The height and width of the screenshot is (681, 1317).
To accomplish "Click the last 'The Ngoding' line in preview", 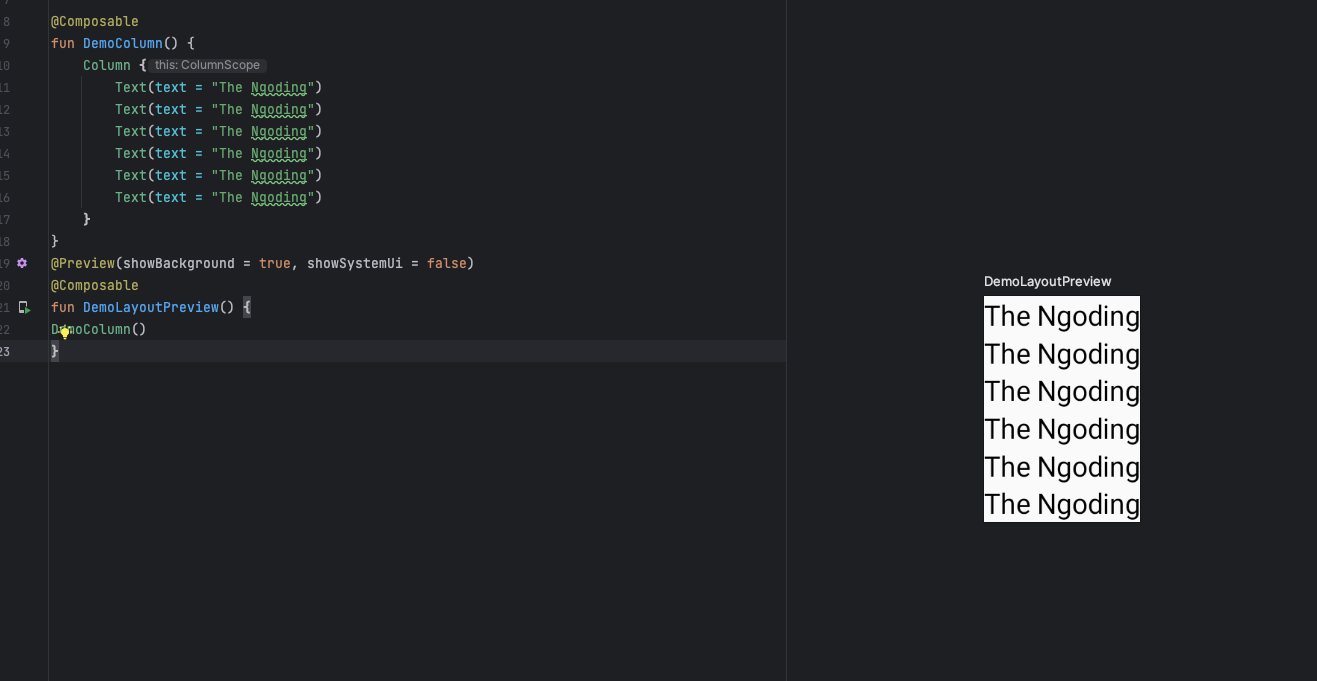I will pyautogui.click(x=1061, y=504).
